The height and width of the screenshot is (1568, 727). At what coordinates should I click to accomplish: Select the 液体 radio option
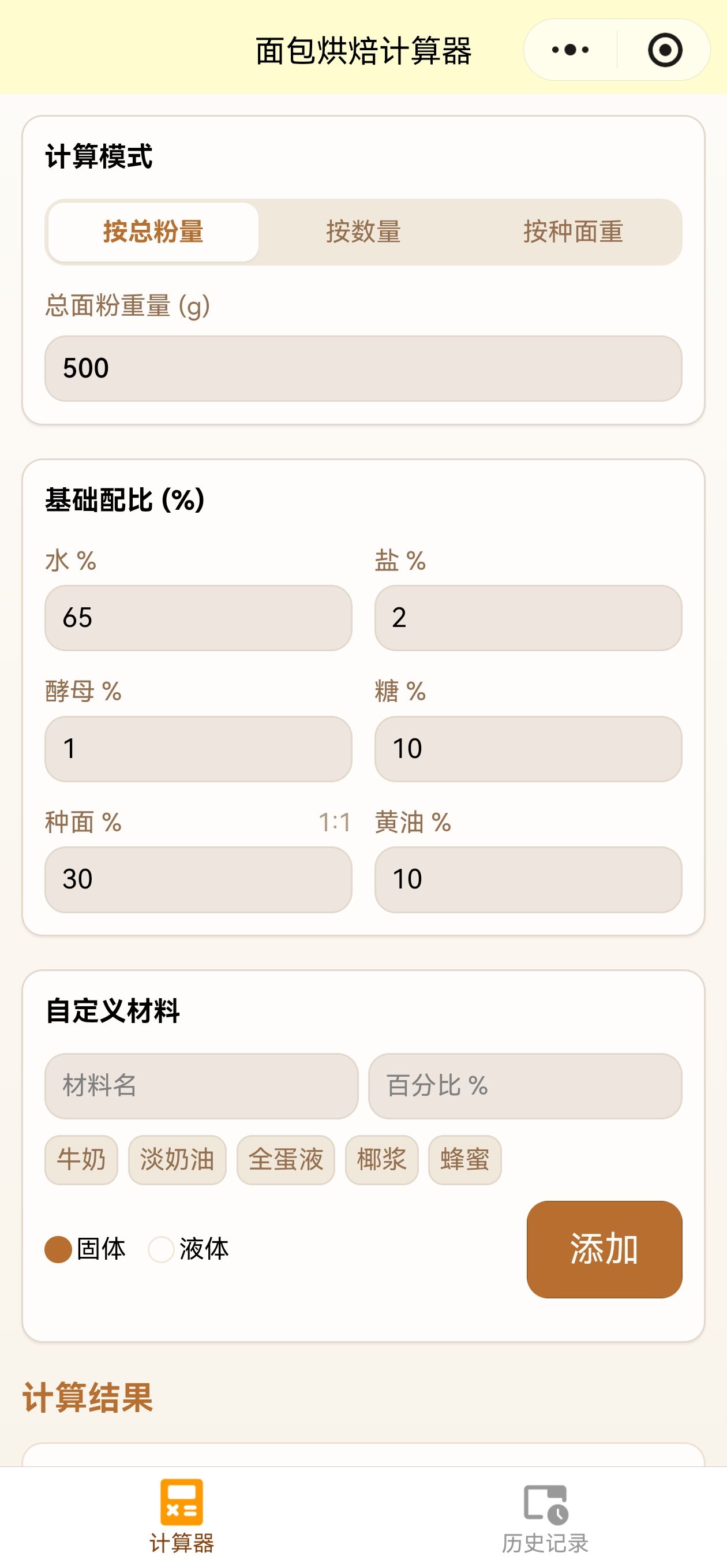click(x=161, y=1250)
